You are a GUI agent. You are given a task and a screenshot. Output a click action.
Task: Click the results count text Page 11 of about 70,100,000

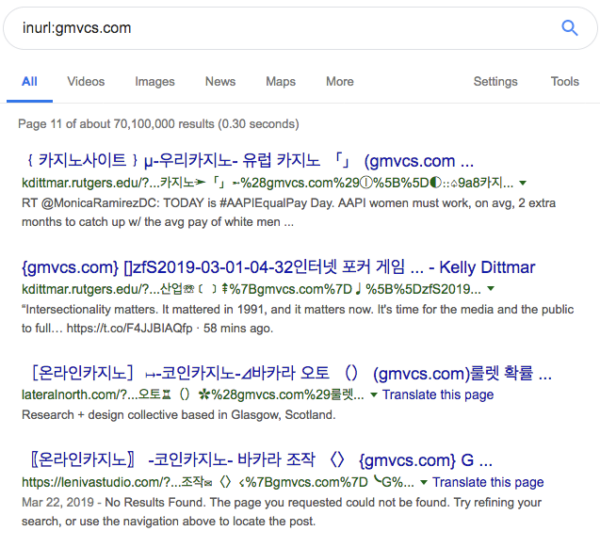(x=158, y=124)
